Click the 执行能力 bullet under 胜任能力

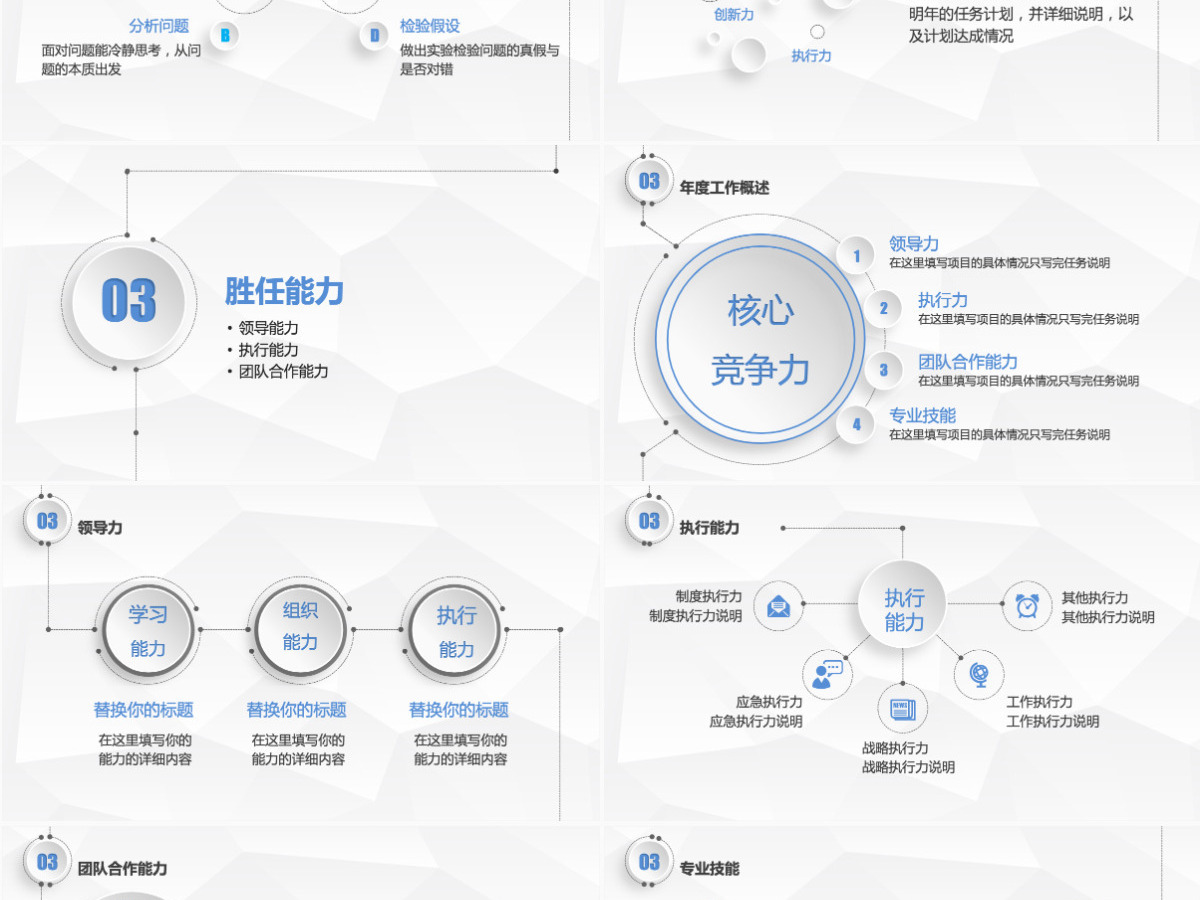click(x=269, y=350)
